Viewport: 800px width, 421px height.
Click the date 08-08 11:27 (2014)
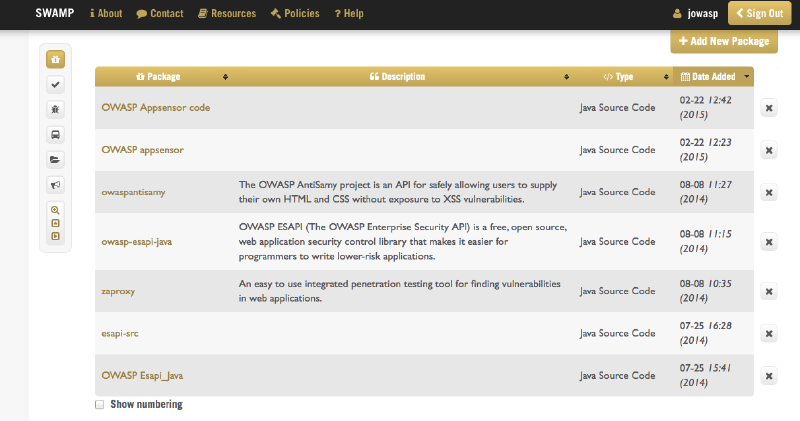coord(706,192)
